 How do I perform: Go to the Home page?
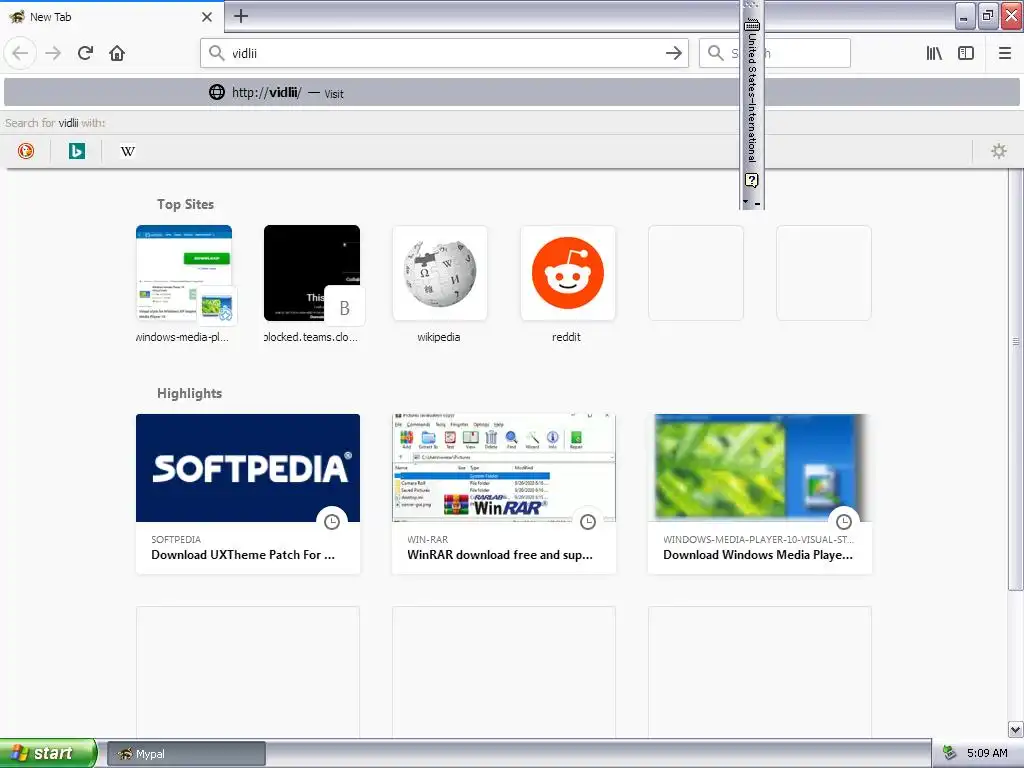coord(117,53)
